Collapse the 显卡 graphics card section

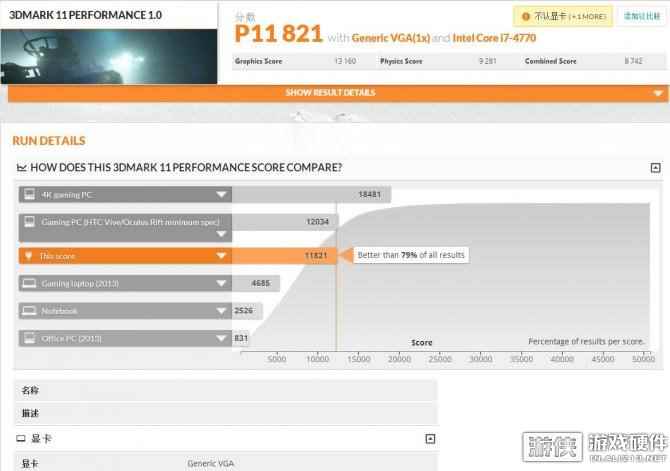coord(430,438)
